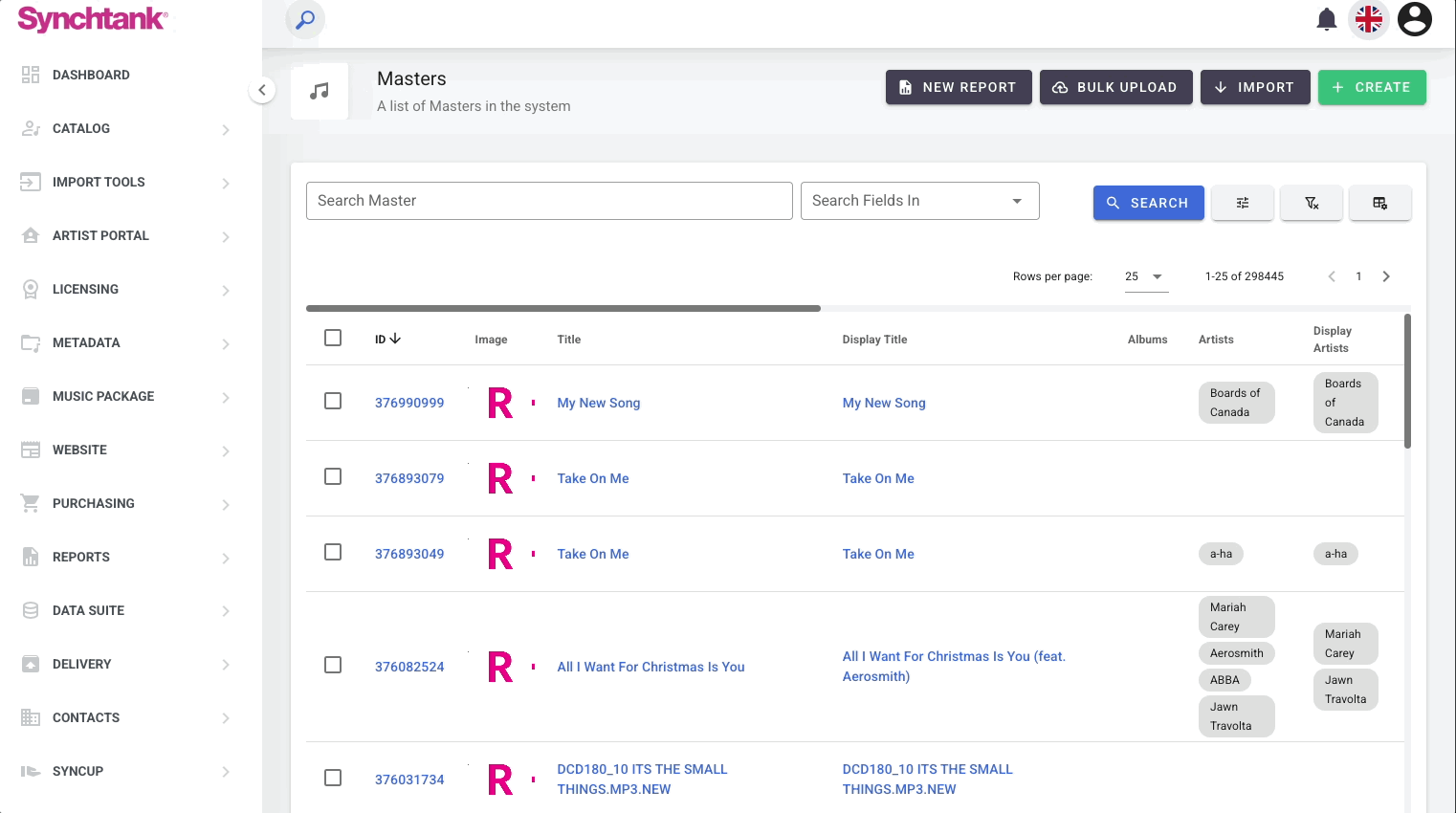Click the Purchasing cart icon

[x=31, y=503]
